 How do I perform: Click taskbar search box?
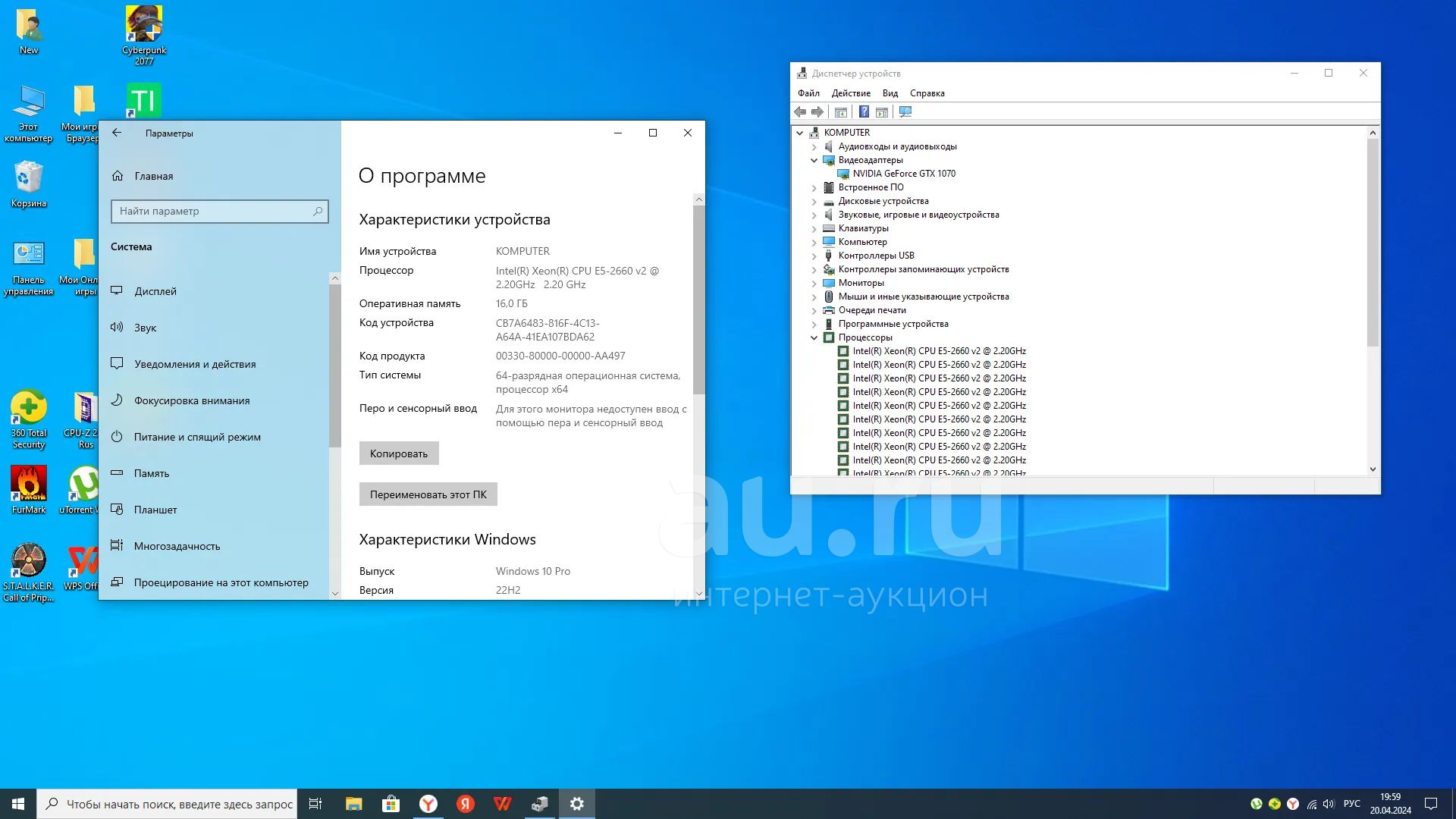pyautogui.click(x=167, y=804)
